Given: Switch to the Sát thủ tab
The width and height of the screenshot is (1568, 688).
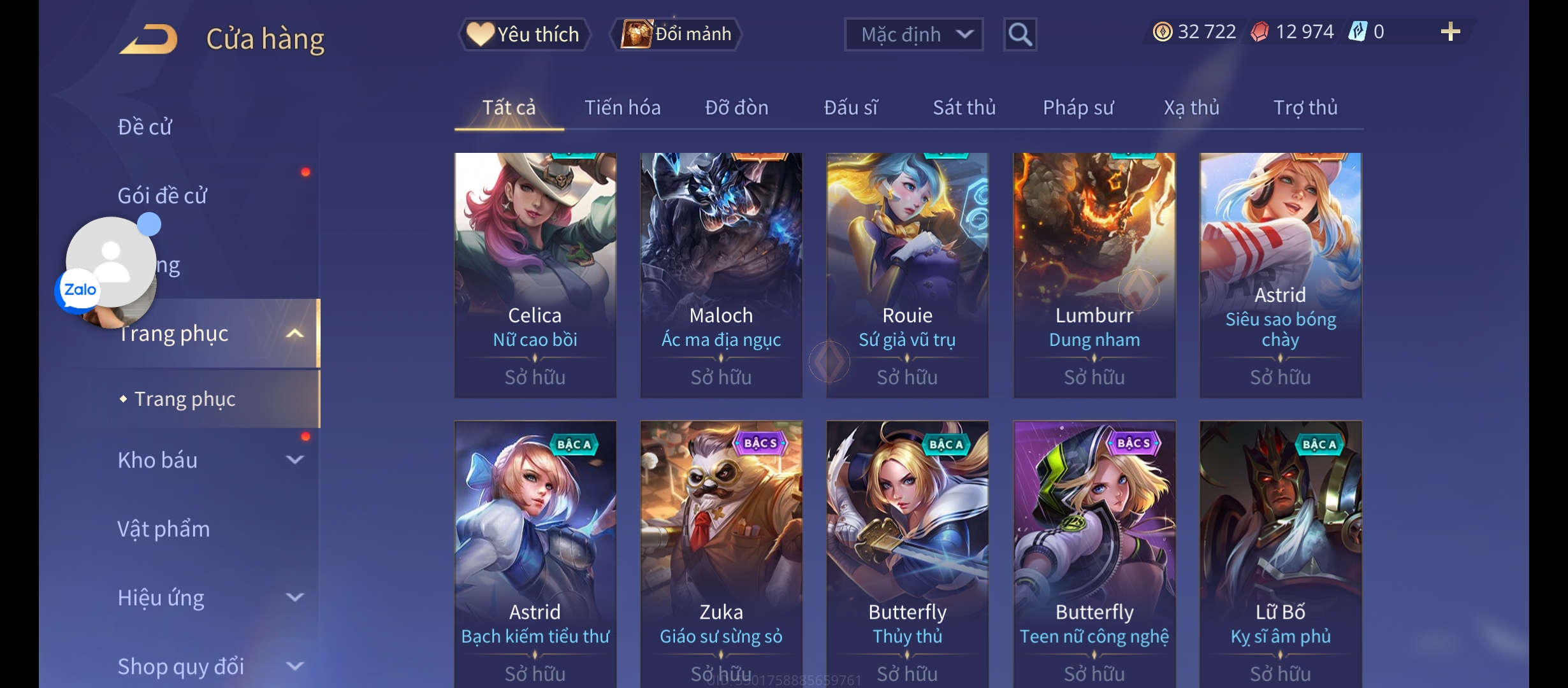Looking at the screenshot, I should point(964,108).
